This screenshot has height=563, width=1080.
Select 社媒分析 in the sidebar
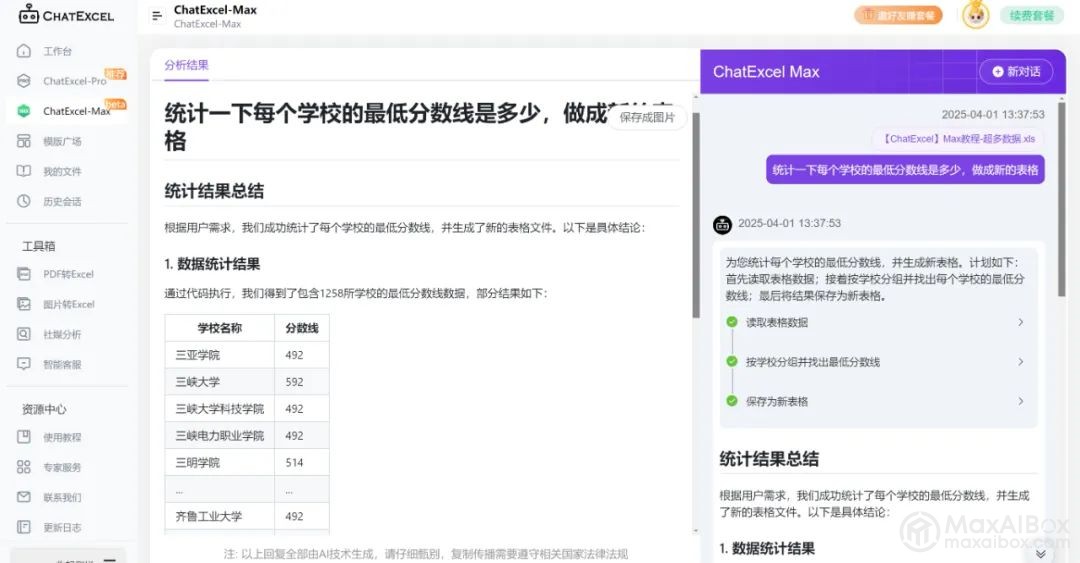(x=62, y=335)
